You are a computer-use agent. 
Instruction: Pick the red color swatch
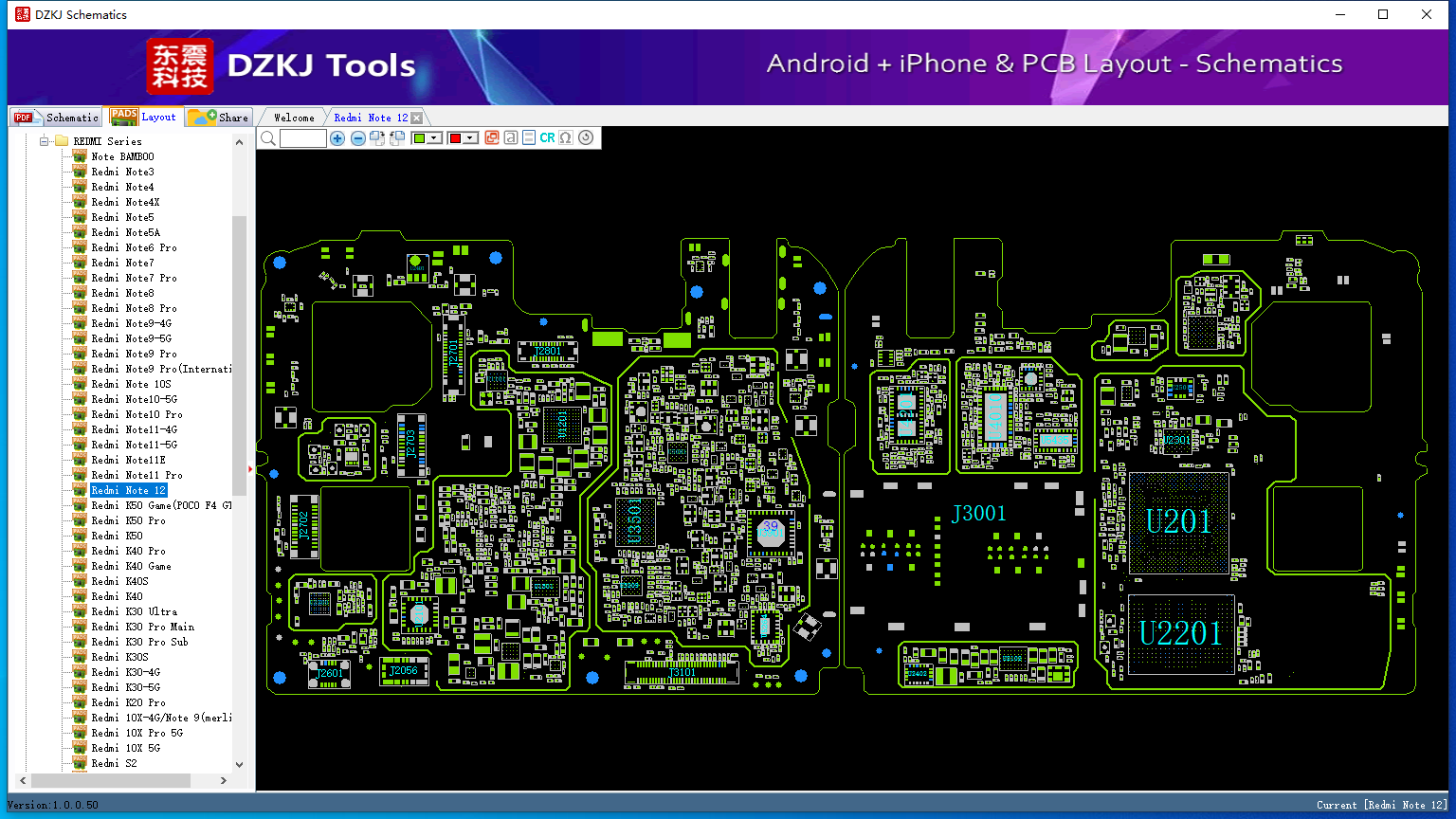[455, 138]
